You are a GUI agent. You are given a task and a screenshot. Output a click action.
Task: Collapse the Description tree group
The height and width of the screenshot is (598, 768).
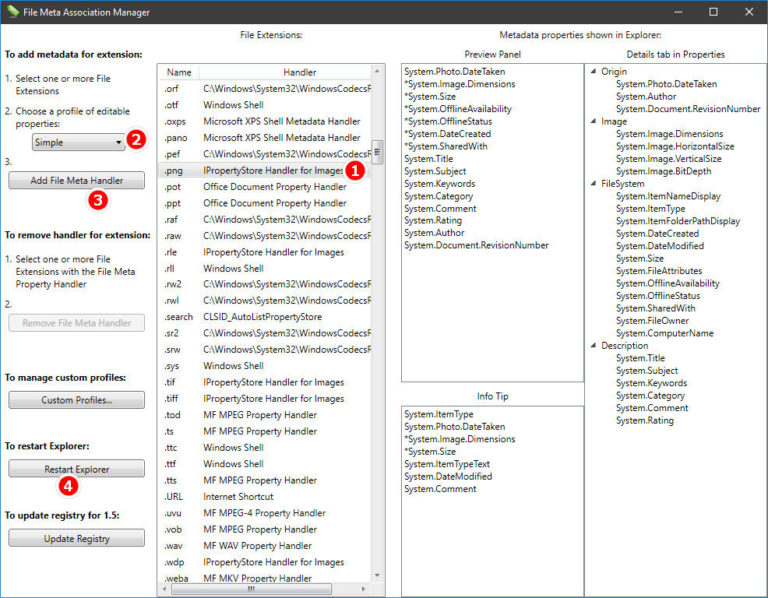pos(593,346)
